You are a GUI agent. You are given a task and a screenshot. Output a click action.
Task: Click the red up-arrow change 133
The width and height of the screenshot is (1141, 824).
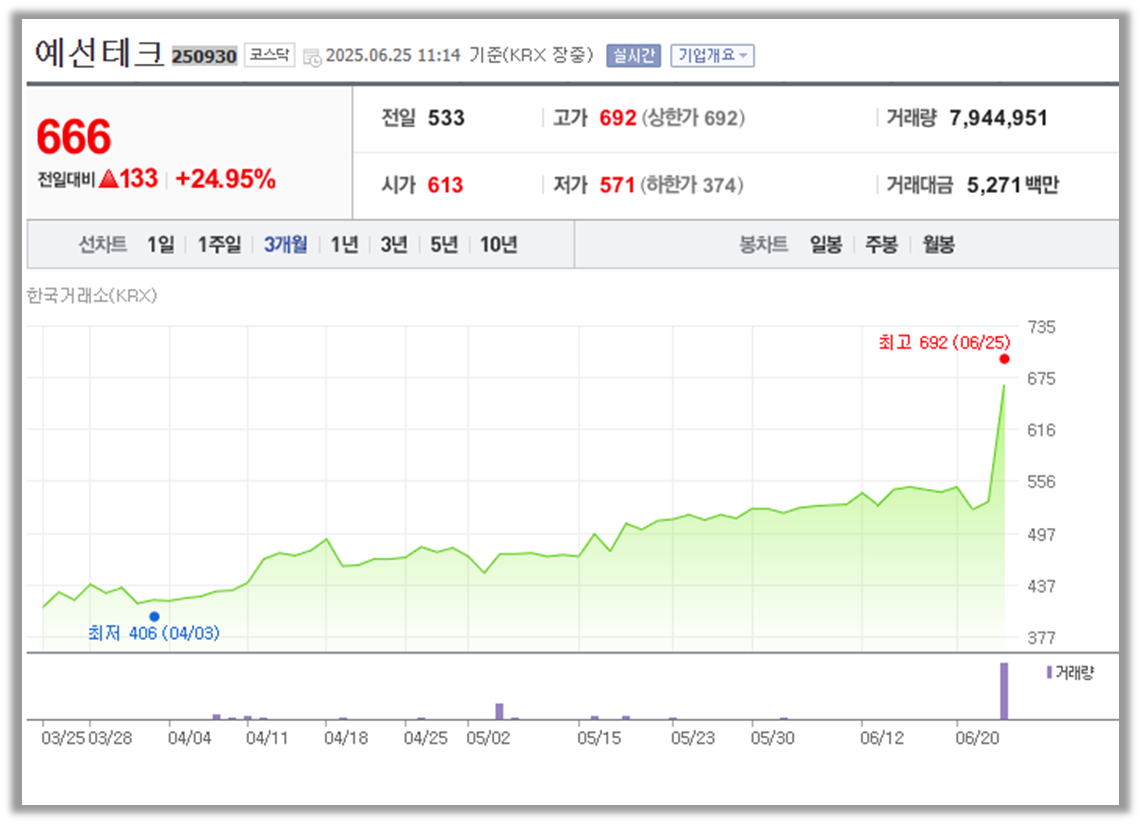(x=129, y=178)
